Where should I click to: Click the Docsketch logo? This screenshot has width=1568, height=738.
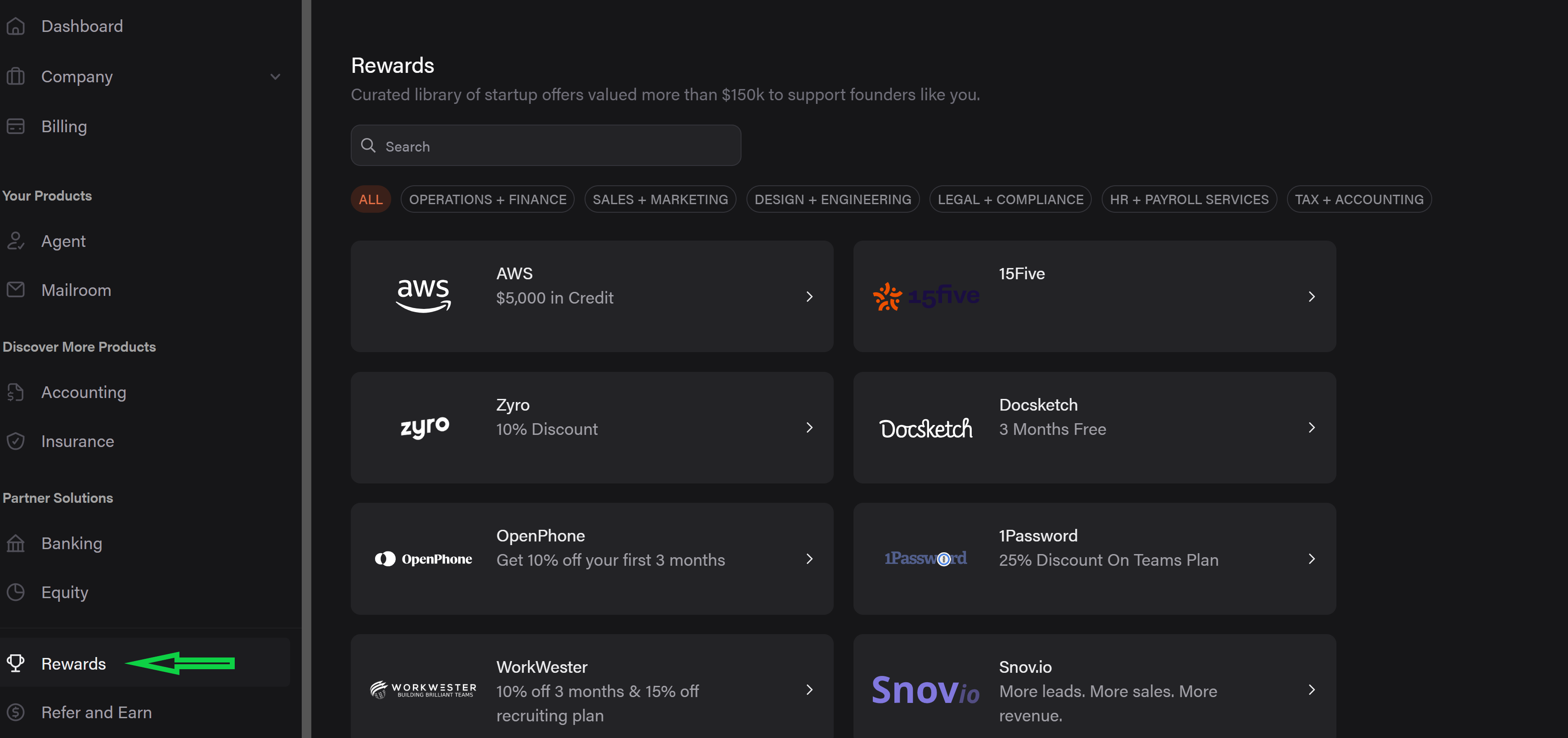[926, 428]
